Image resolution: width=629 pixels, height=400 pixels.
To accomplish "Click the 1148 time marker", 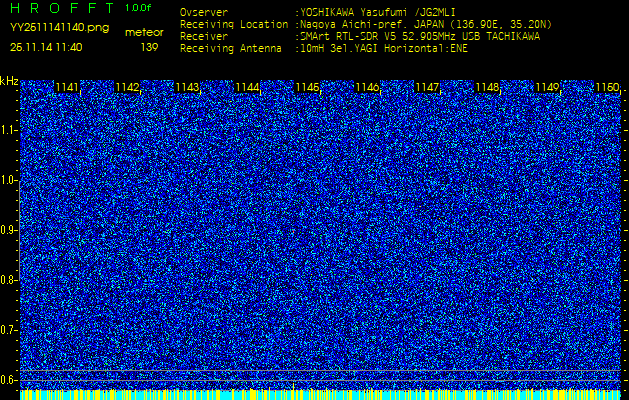I will (x=487, y=87).
